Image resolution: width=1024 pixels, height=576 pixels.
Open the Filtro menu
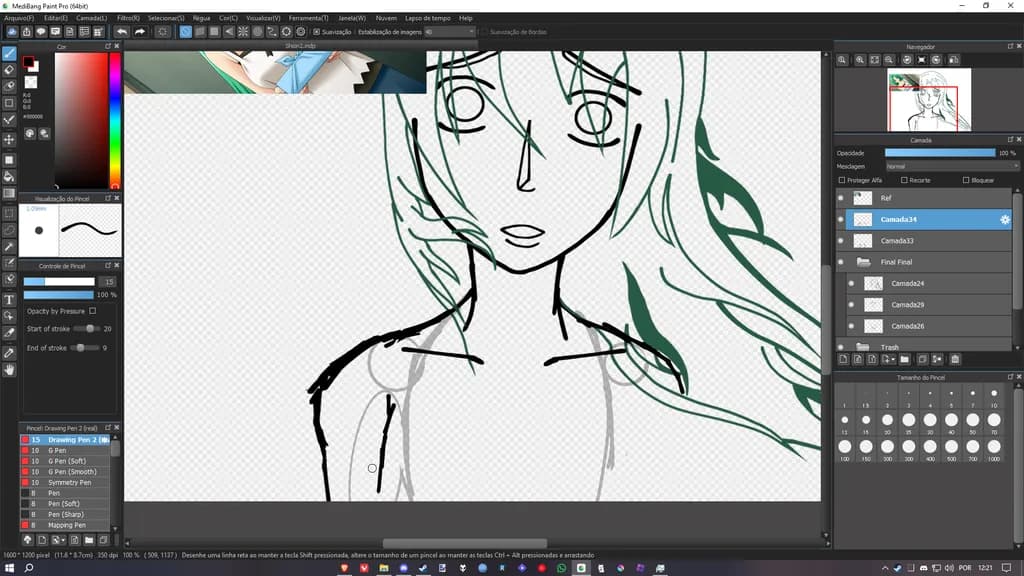point(128,18)
